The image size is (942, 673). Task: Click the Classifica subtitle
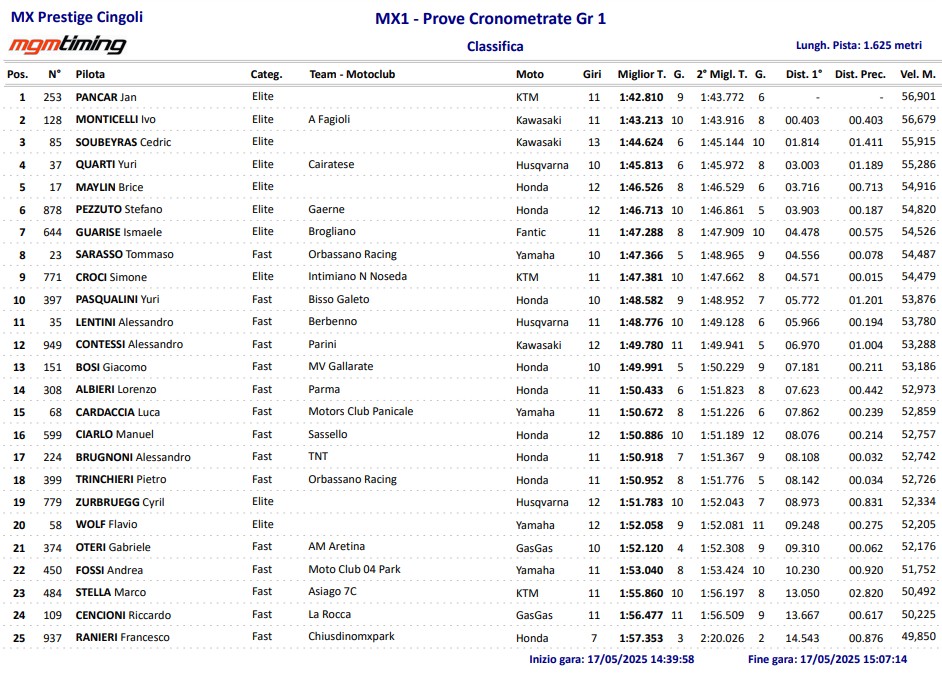pos(495,46)
